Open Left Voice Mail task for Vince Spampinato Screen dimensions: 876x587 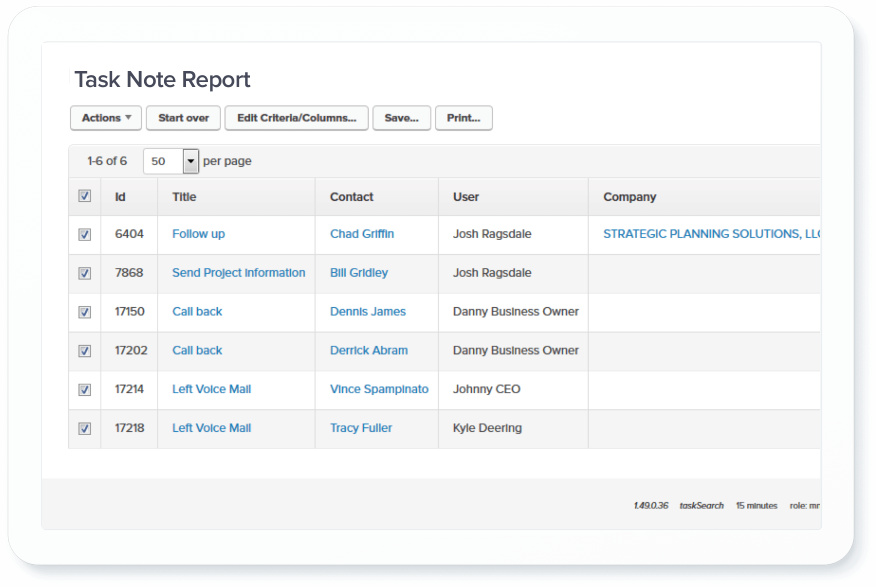211,389
